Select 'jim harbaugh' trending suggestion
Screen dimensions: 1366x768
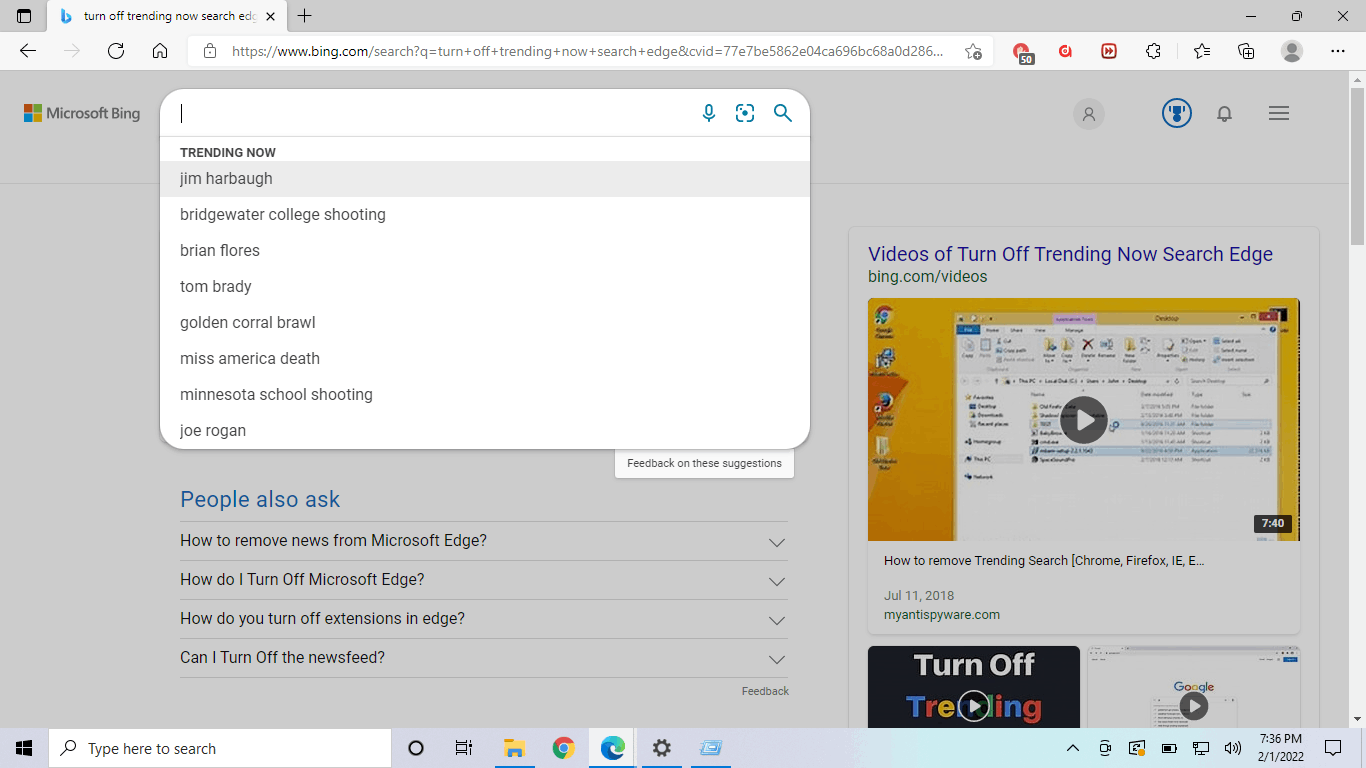pyautogui.click(x=485, y=179)
